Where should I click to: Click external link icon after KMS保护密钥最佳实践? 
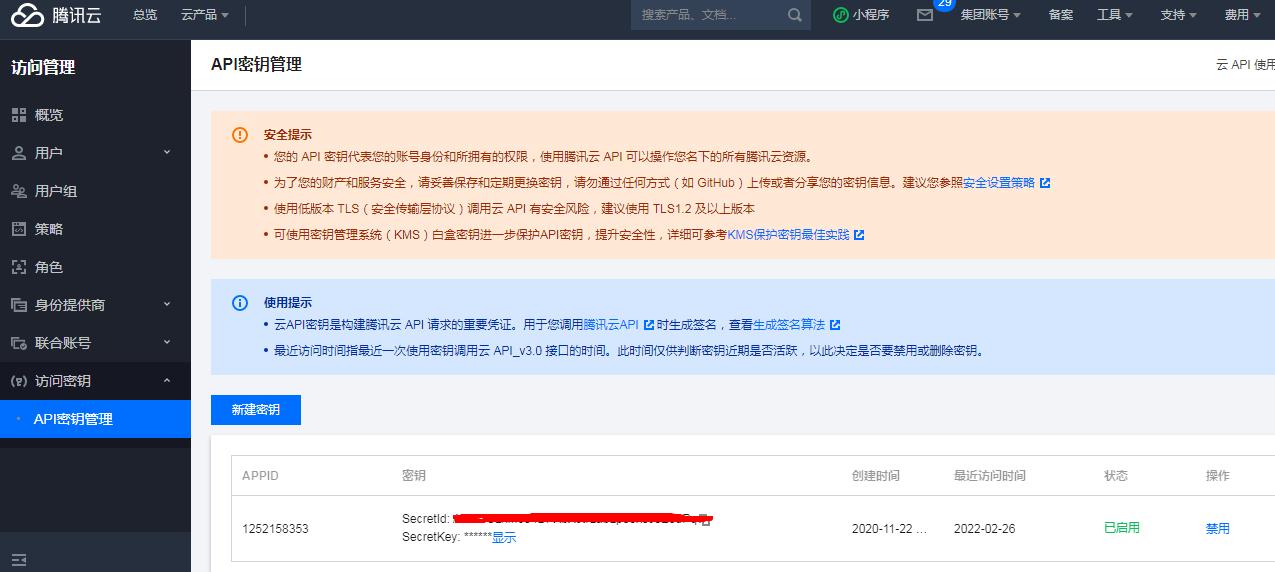(859, 235)
